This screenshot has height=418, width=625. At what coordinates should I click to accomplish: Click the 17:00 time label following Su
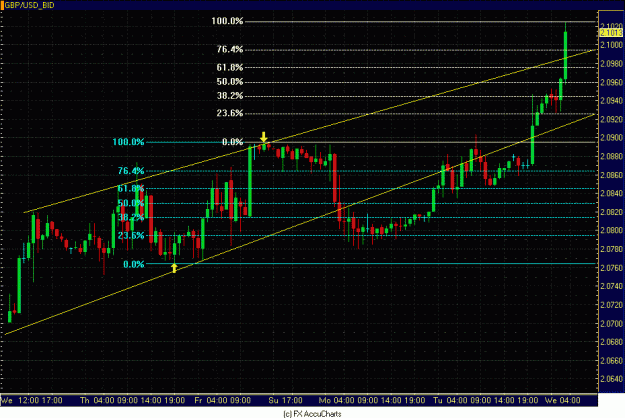(292, 400)
